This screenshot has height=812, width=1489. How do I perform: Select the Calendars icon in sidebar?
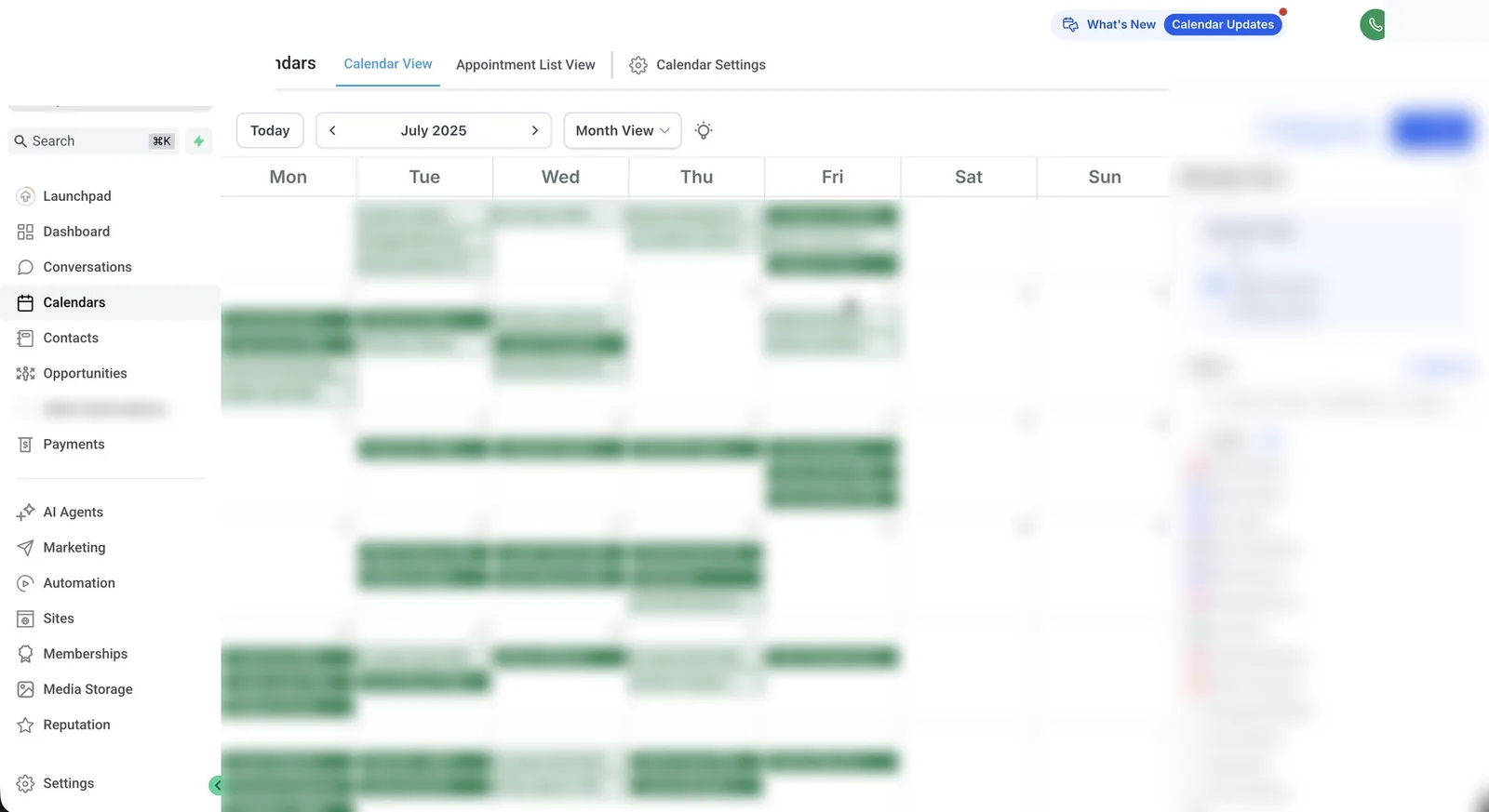(x=25, y=302)
